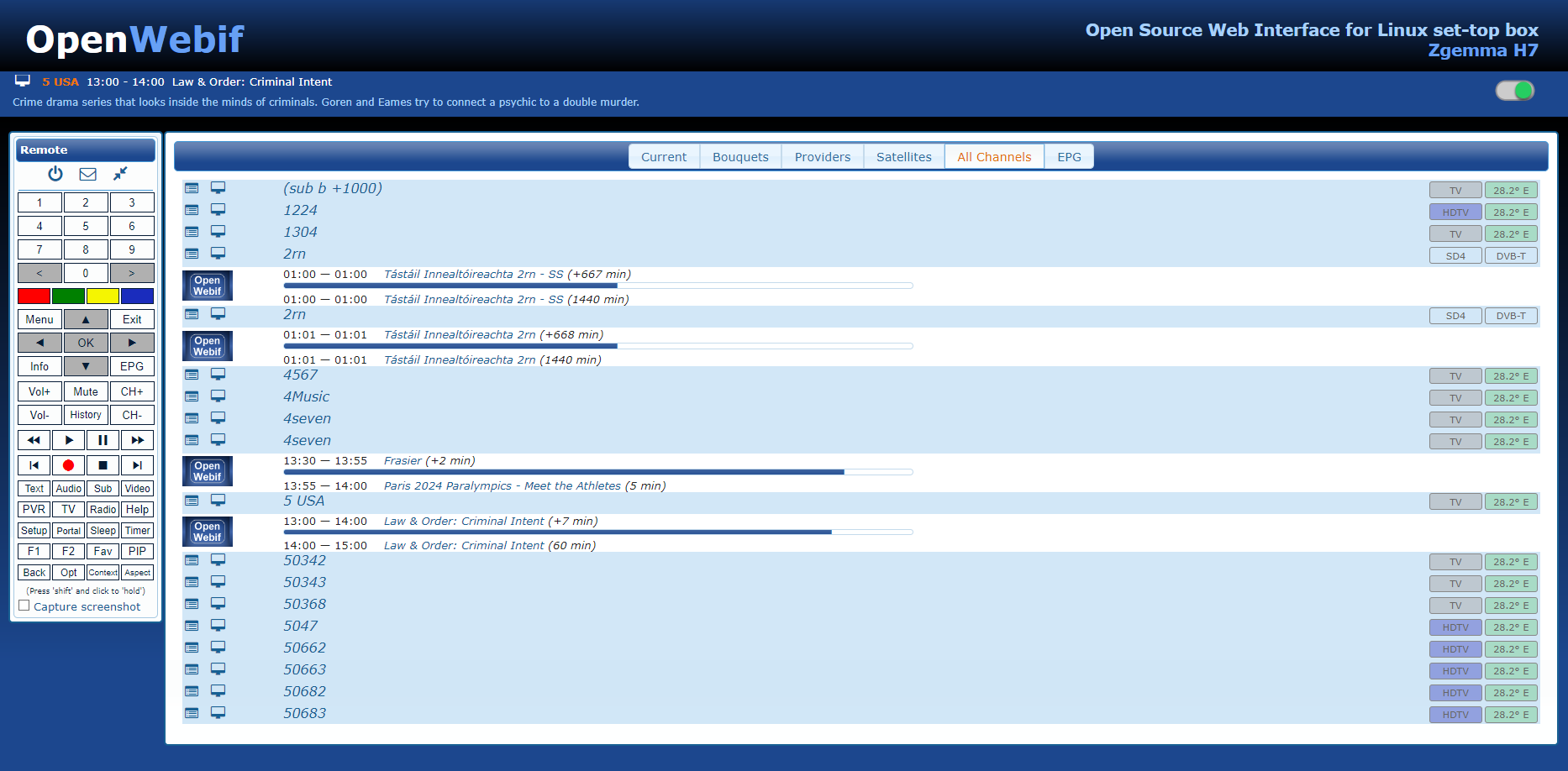Open the Providers tab
1568x771 pixels.
pos(823,157)
